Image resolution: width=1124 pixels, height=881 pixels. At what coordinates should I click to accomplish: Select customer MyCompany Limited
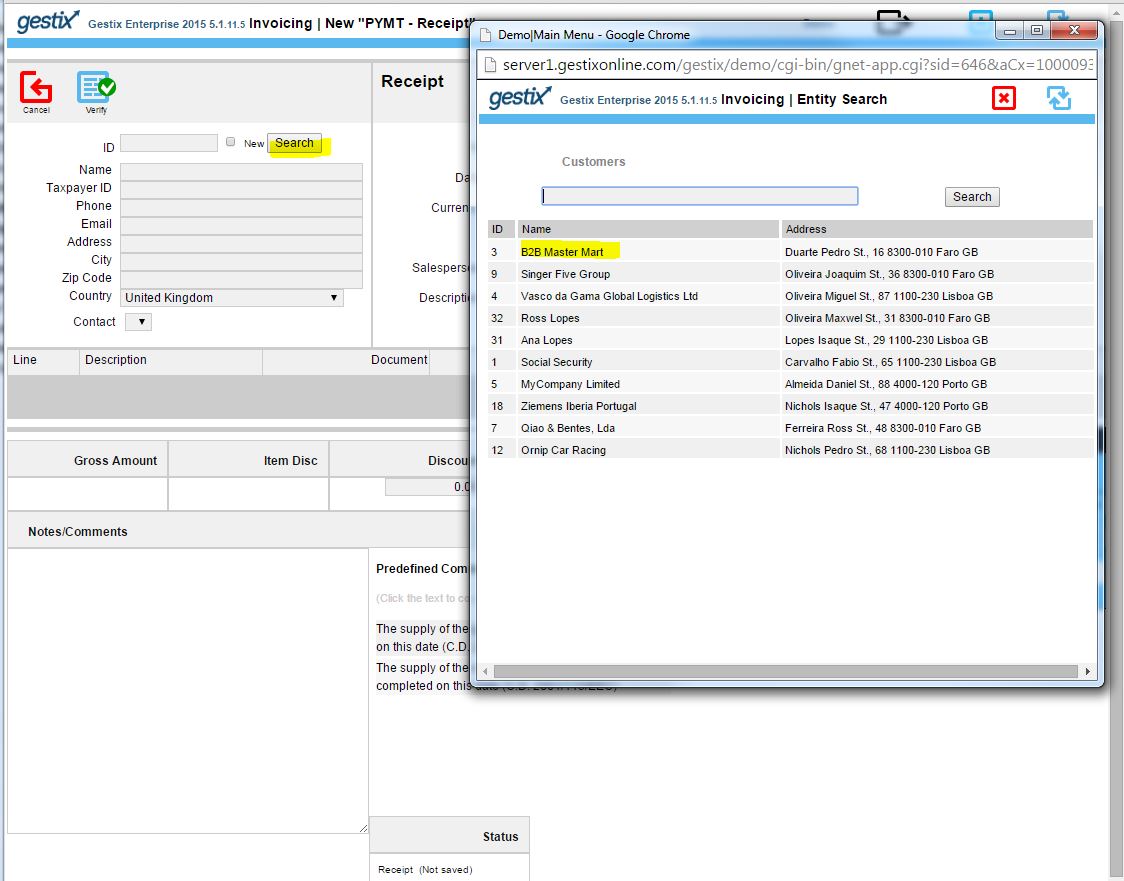pos(570,384)
